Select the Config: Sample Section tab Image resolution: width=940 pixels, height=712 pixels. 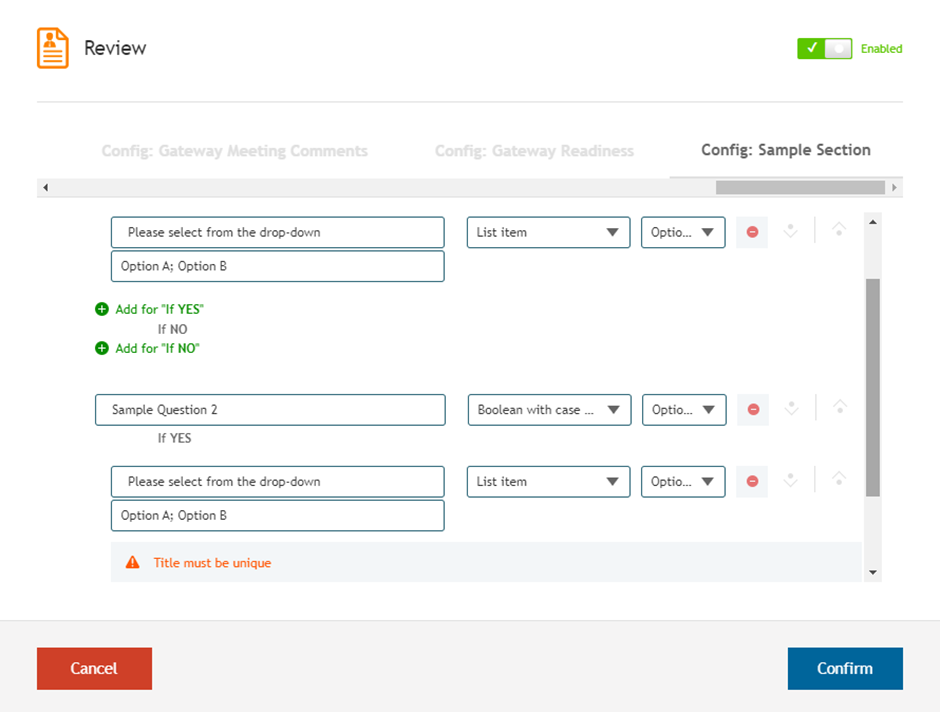tap(786, 150)
